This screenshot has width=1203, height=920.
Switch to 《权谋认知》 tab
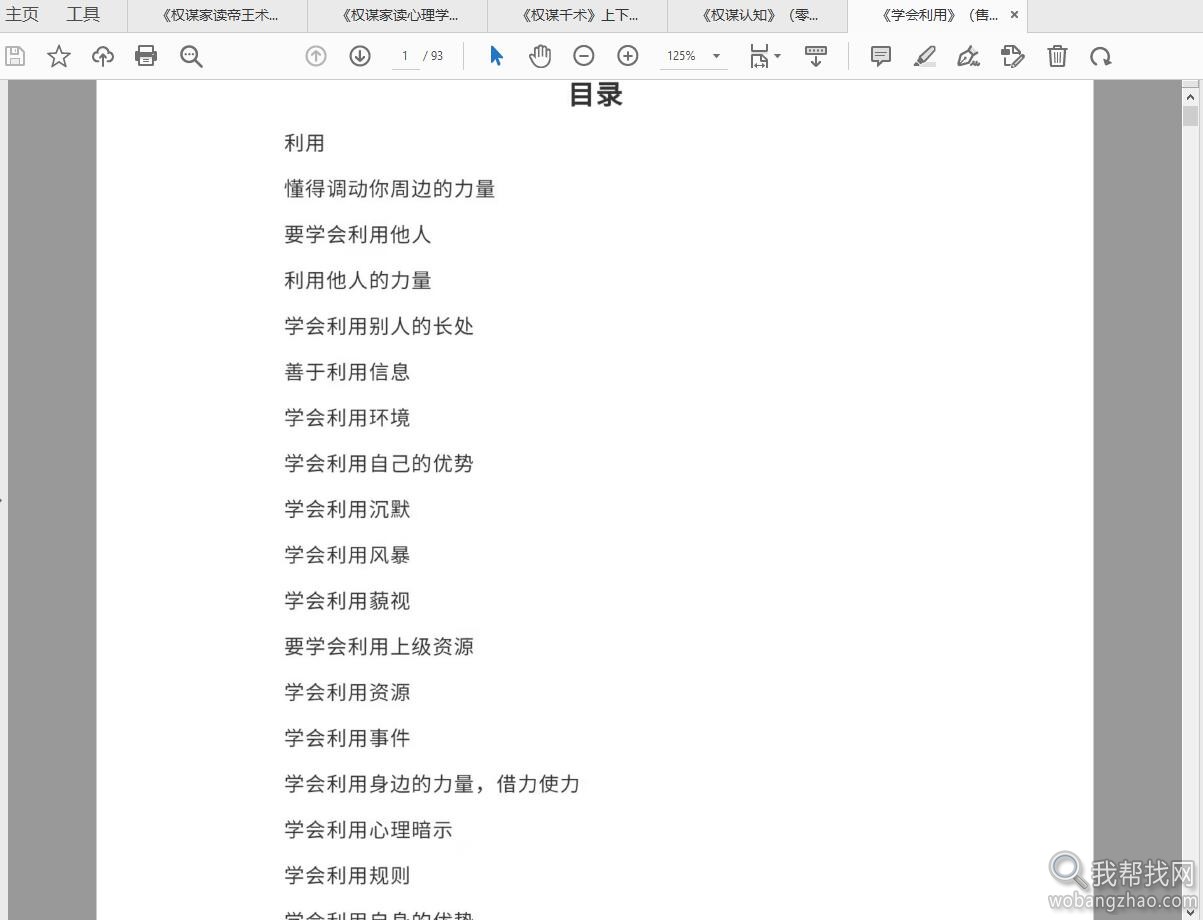[758, 15]
